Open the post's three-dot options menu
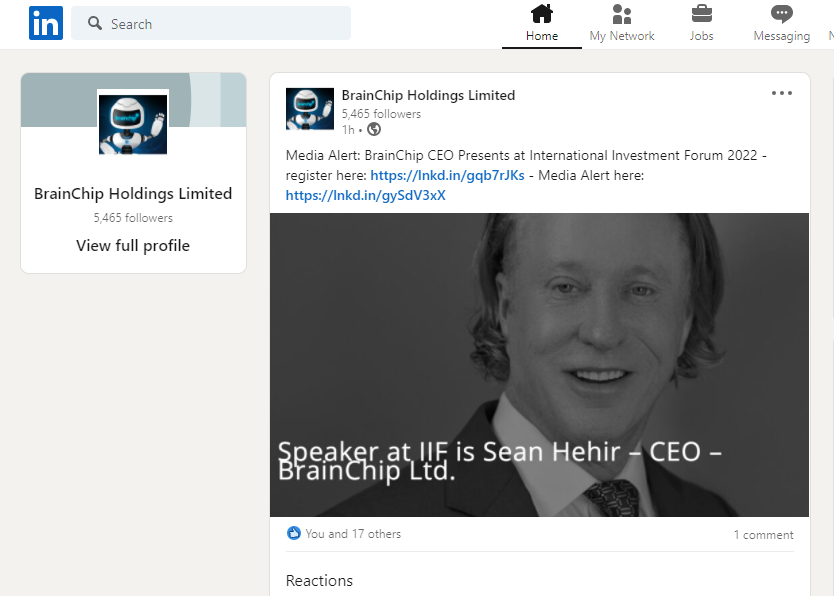The height and width of the screenshot is (596, 834). click(782, 93)
